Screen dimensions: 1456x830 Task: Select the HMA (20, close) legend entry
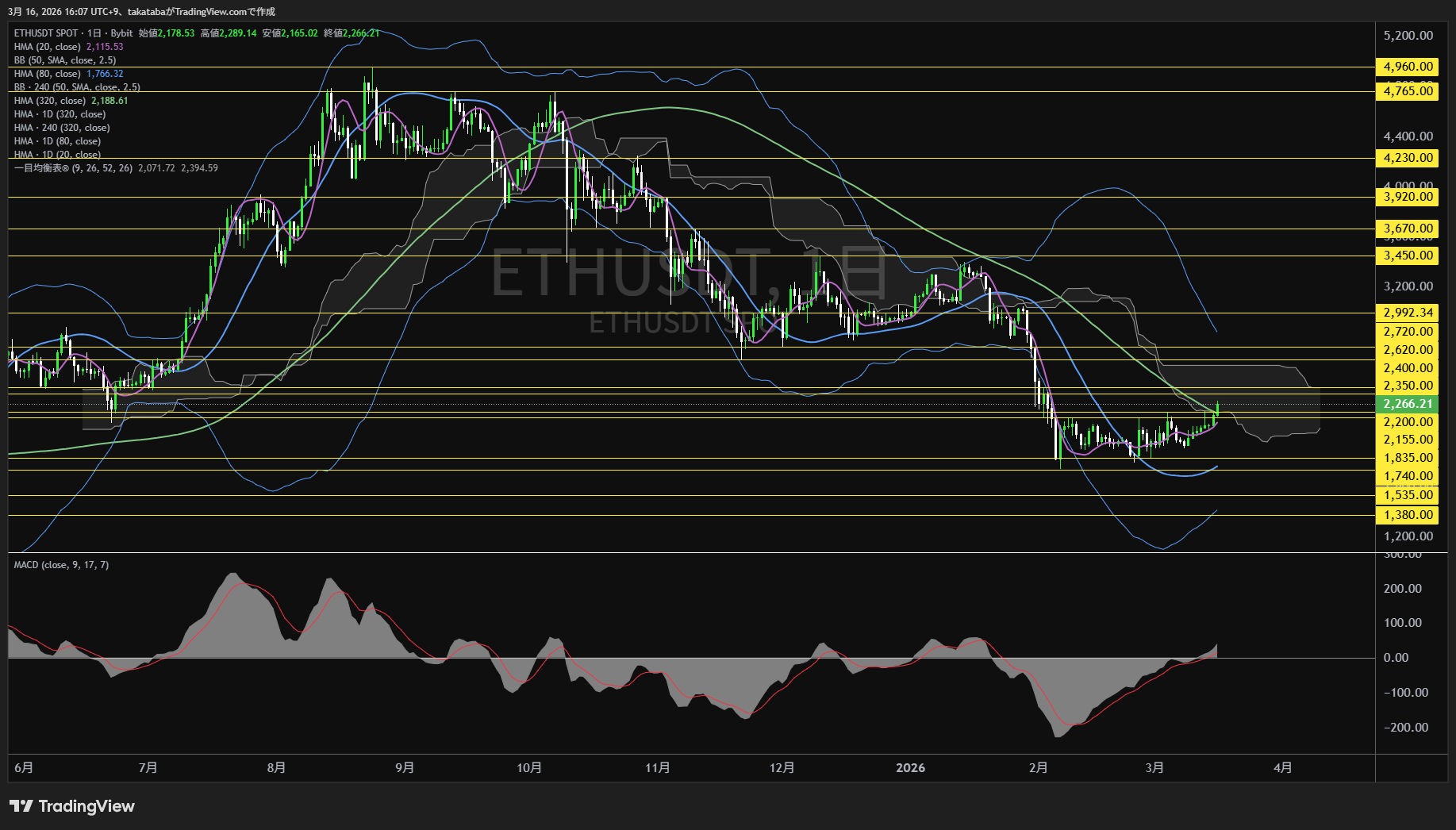pyautogui.click(x=48, y=47)
